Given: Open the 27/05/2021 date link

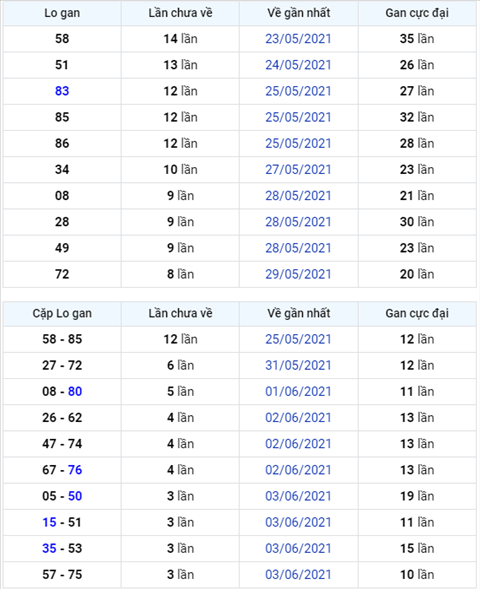Looking at the screenshot, I should (x=298, y=169).
